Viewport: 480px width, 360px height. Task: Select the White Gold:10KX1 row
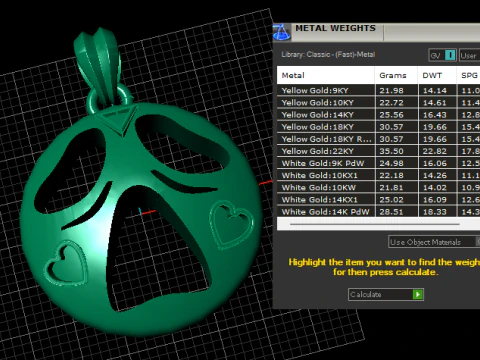click(x=378, y=175)
